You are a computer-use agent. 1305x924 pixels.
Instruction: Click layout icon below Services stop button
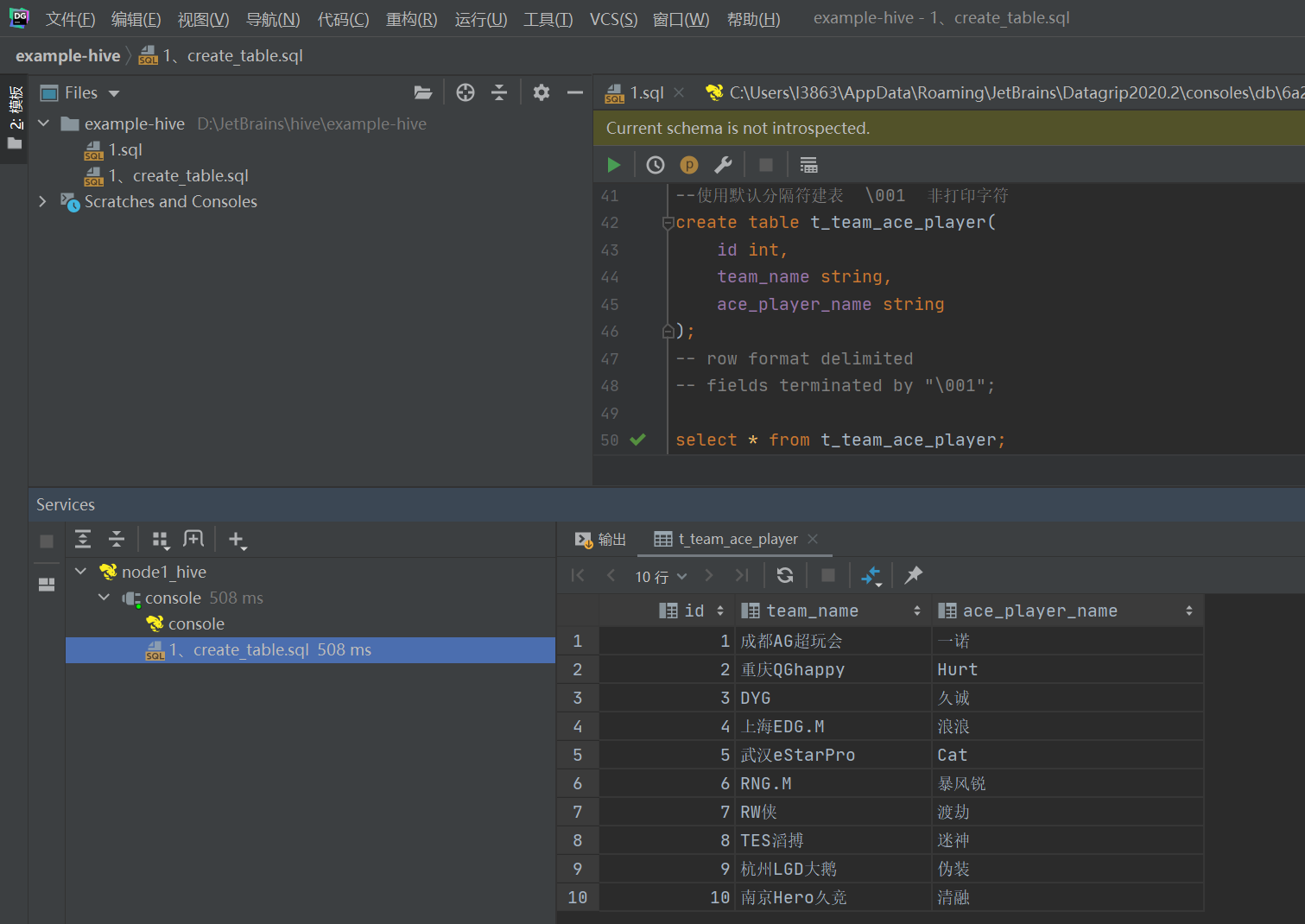(x=47, y=585)
